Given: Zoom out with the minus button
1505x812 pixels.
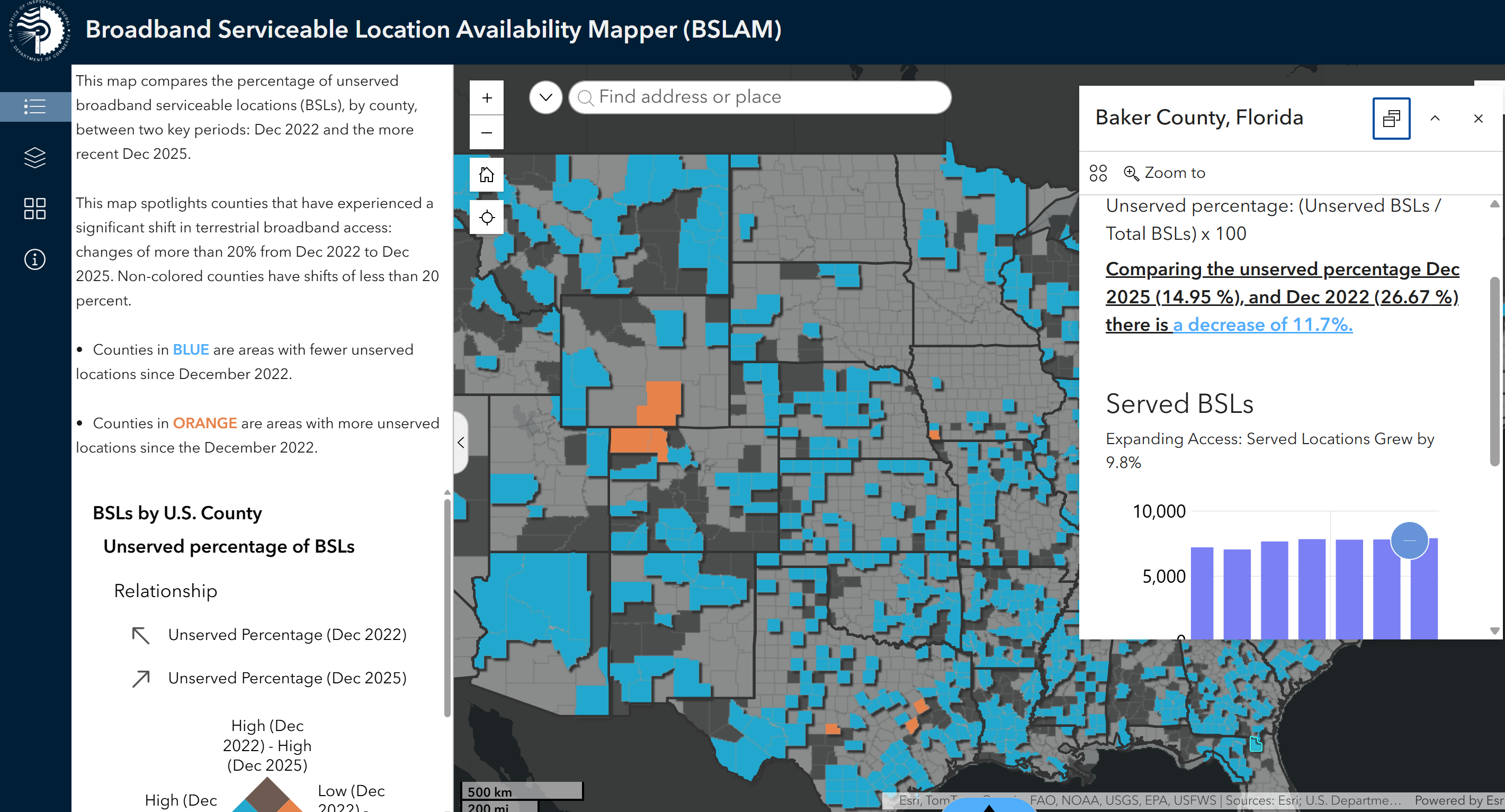Looking at the screenshot, I should [487, 133].
